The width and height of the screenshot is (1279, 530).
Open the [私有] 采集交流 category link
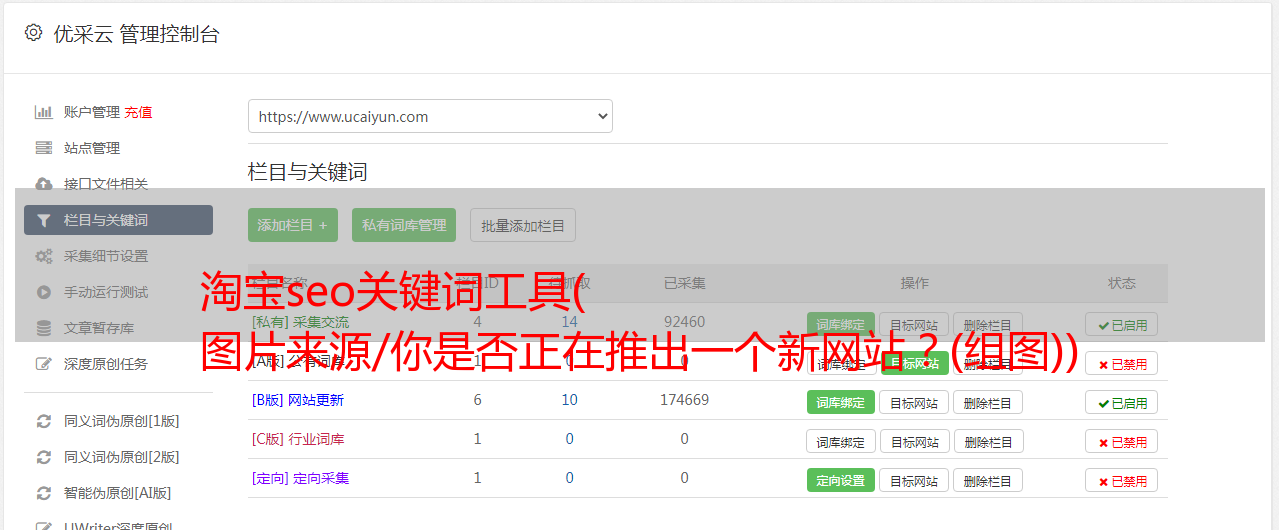[301, 322]
